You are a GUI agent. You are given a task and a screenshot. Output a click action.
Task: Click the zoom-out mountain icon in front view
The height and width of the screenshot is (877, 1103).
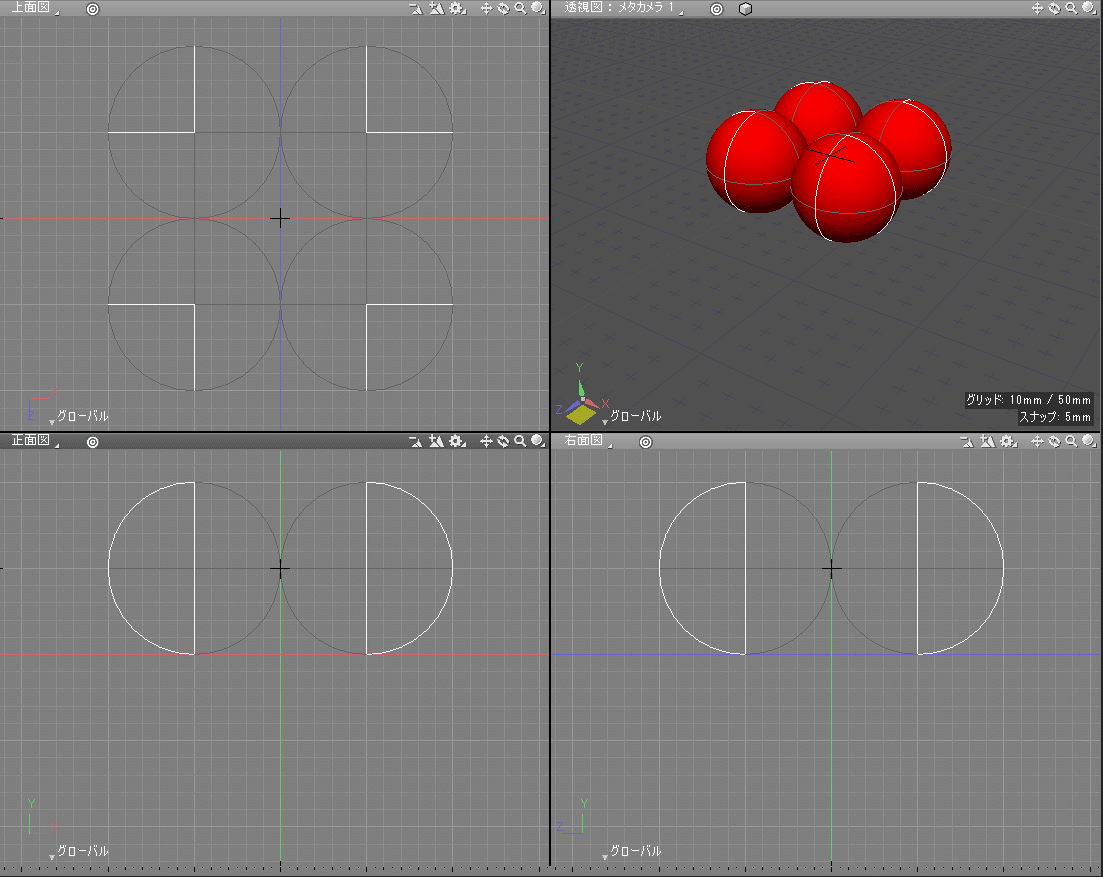[x=415, y=441]
